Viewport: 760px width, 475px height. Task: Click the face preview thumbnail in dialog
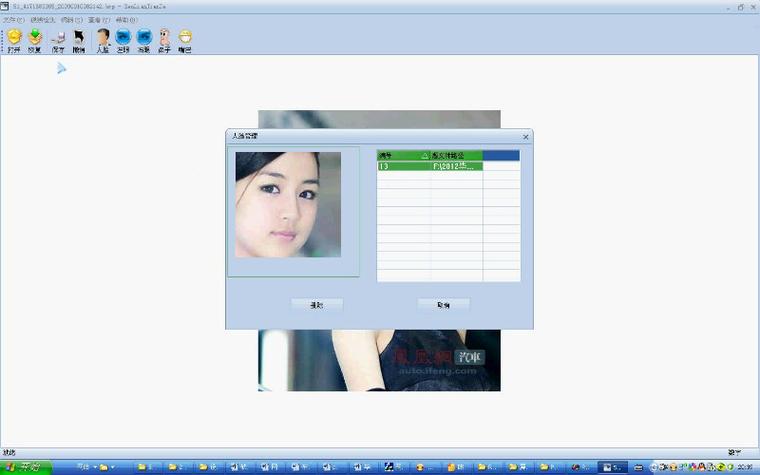(x=288, y=205)
